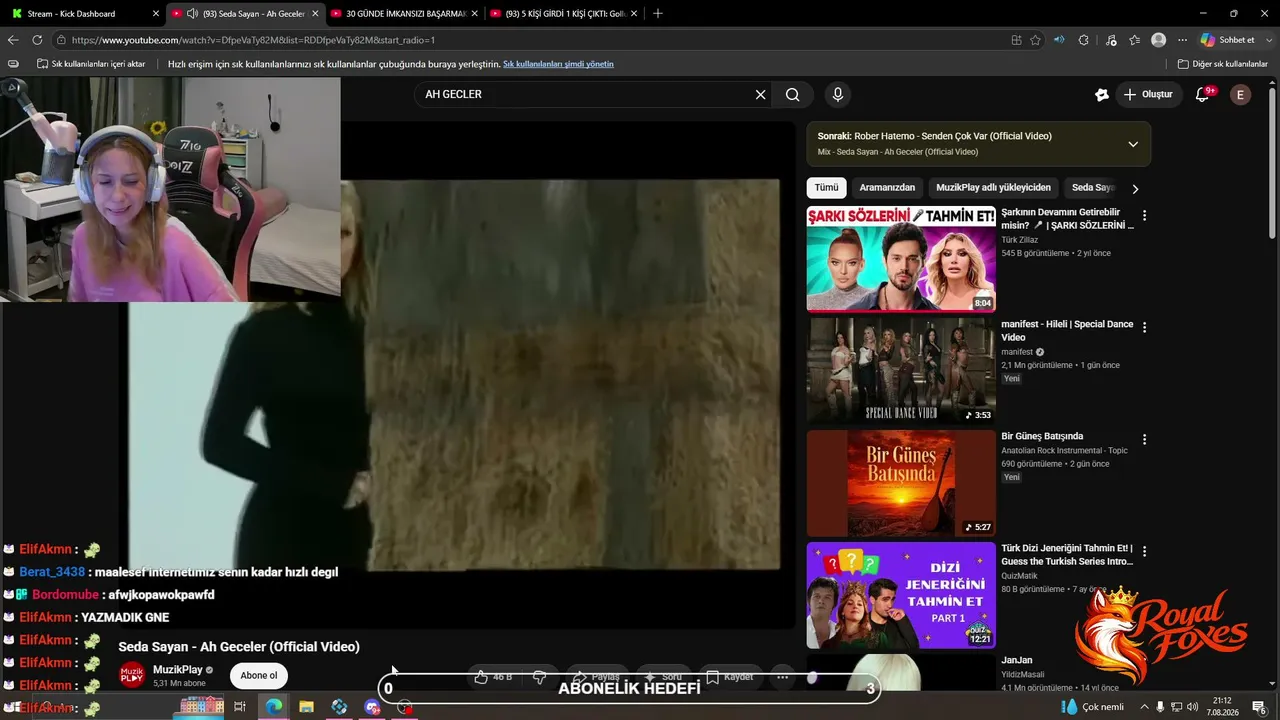
Task: Expand the Sonraki mix playlist panel
Action: pos(1133,144)
